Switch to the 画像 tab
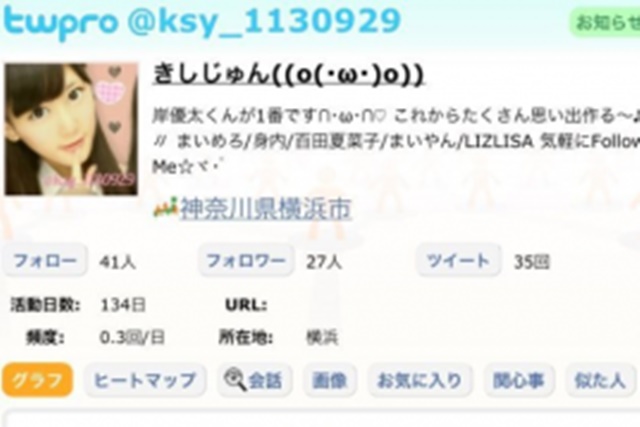 (330, 380)
